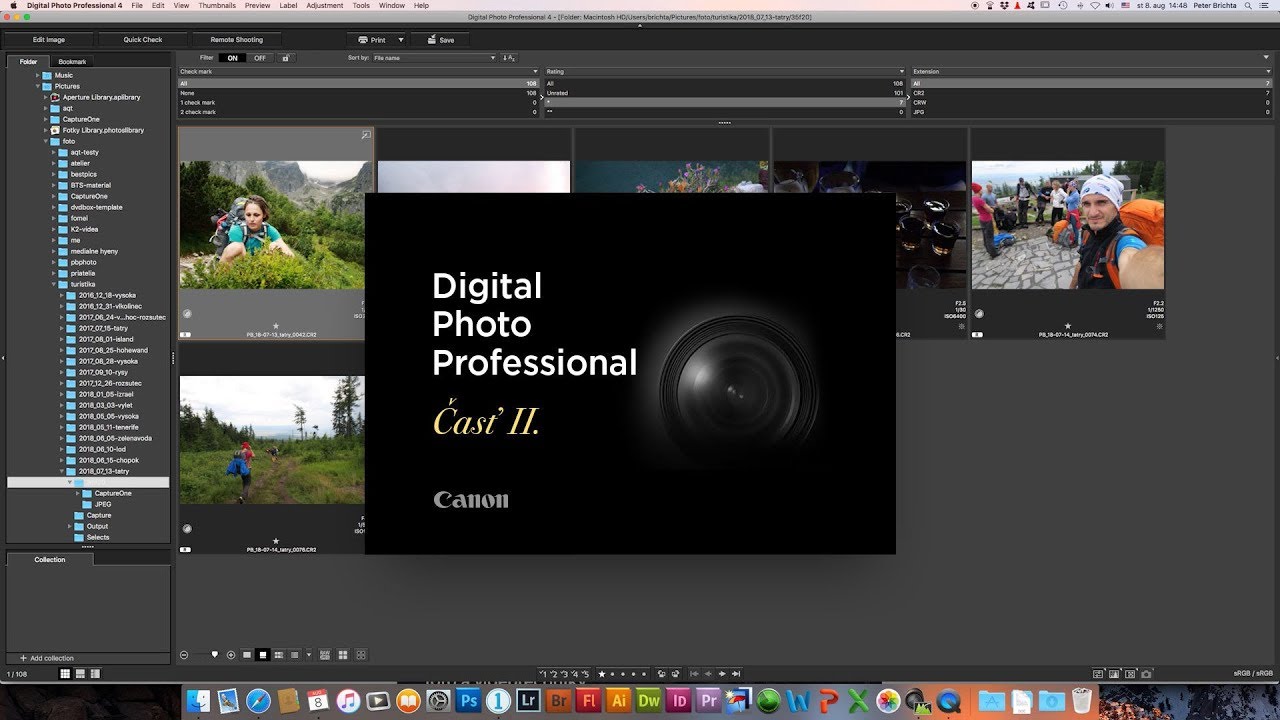Click rotate right icon in bottom toolbar

(676, 674)
